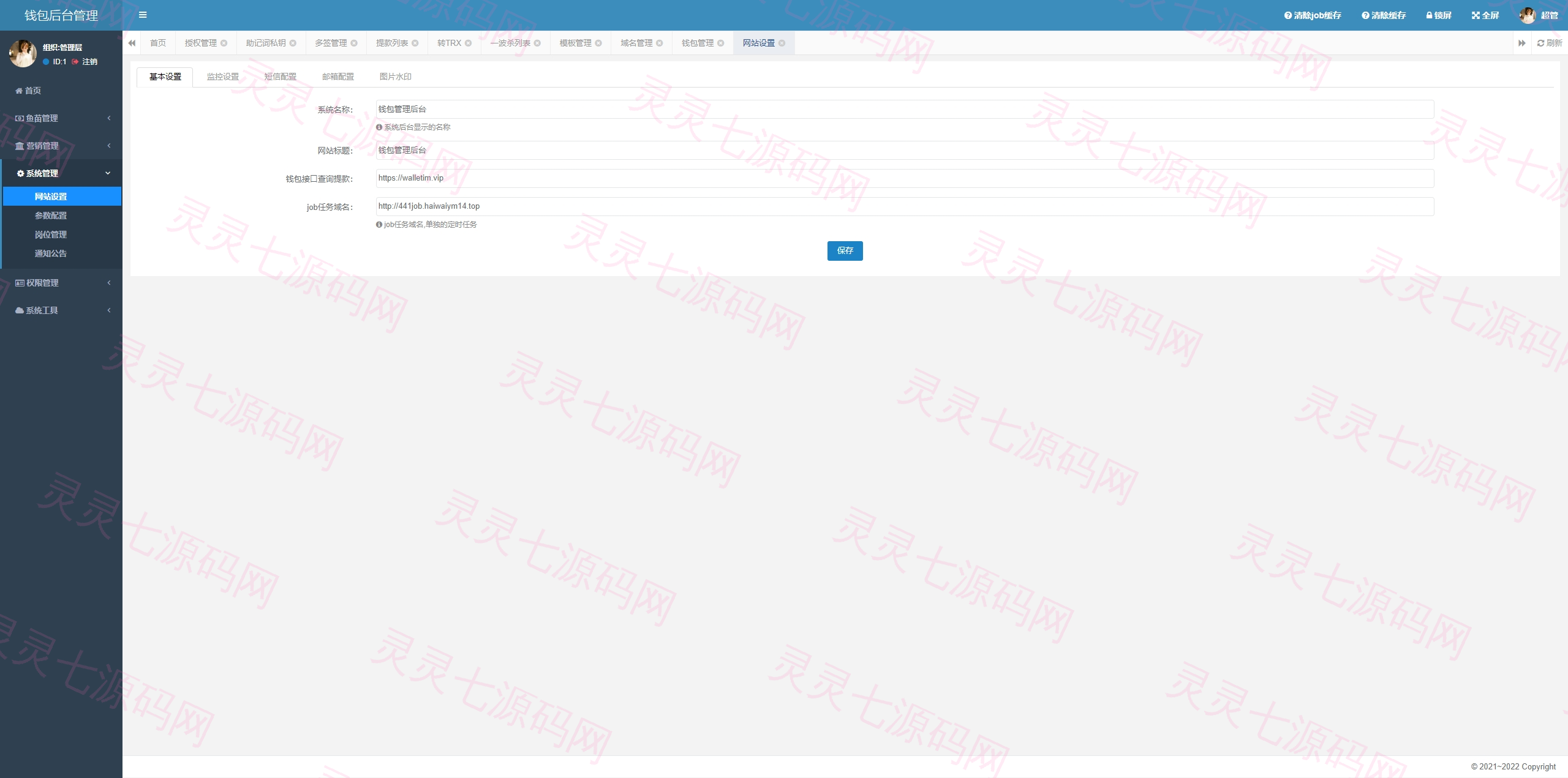This screenshot has width=1568, height=778.
Task: Click the 保存 save button
Action: (x=845, y=250)
